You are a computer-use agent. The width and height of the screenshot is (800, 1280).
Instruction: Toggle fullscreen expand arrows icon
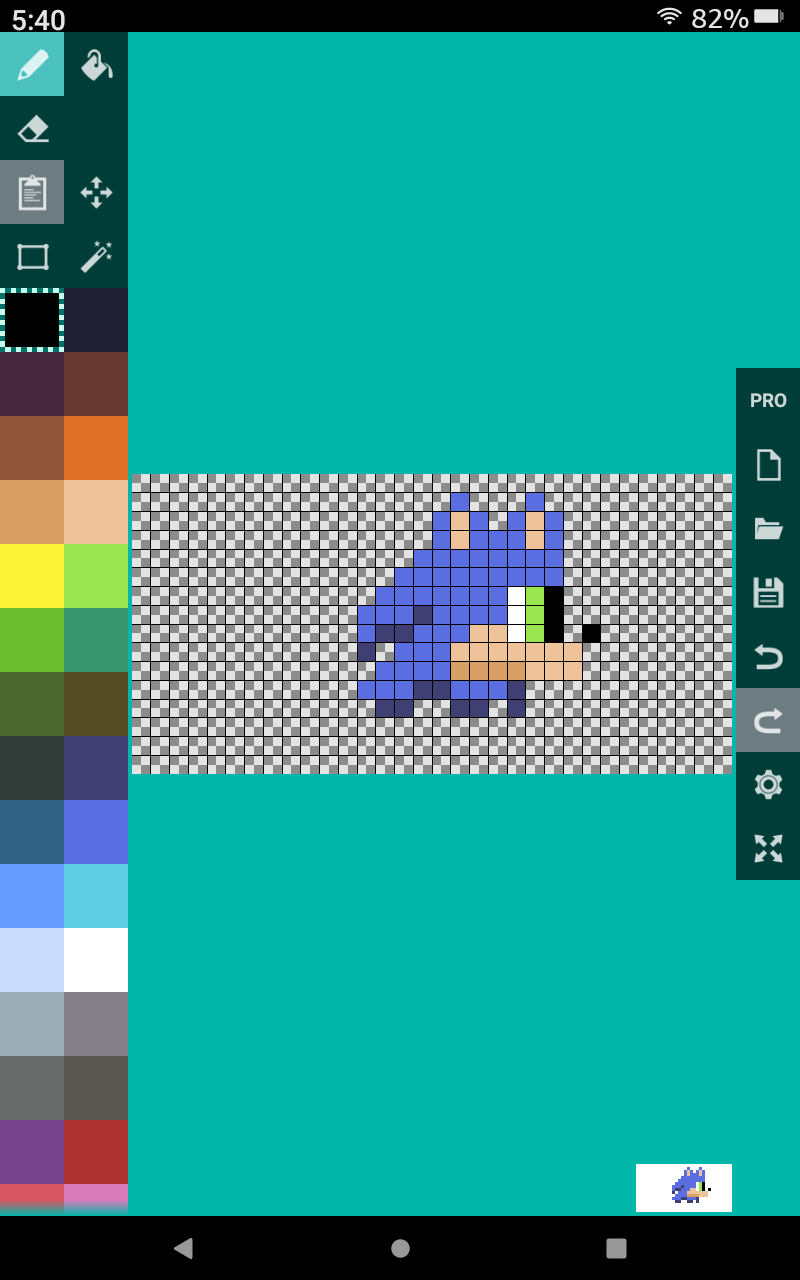768,848
